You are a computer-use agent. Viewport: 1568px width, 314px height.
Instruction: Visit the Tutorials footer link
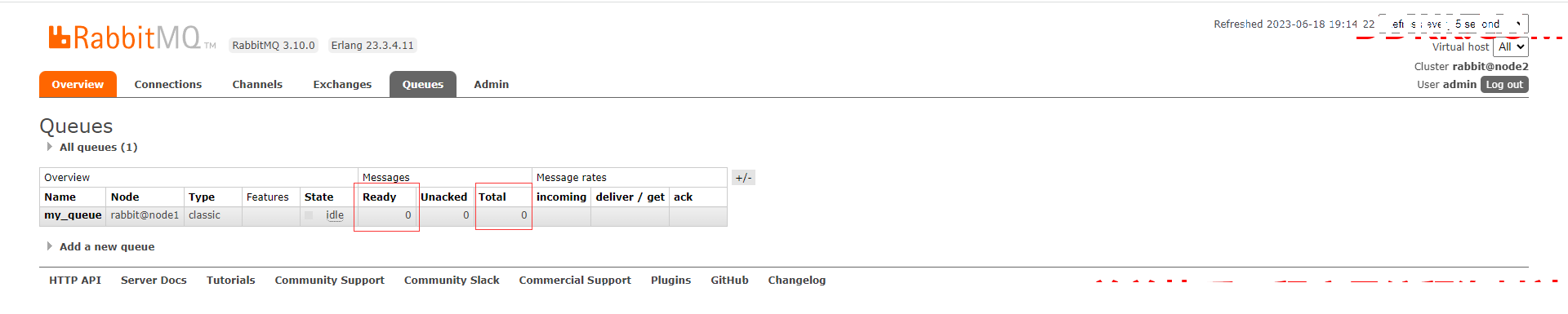point(231,281)
